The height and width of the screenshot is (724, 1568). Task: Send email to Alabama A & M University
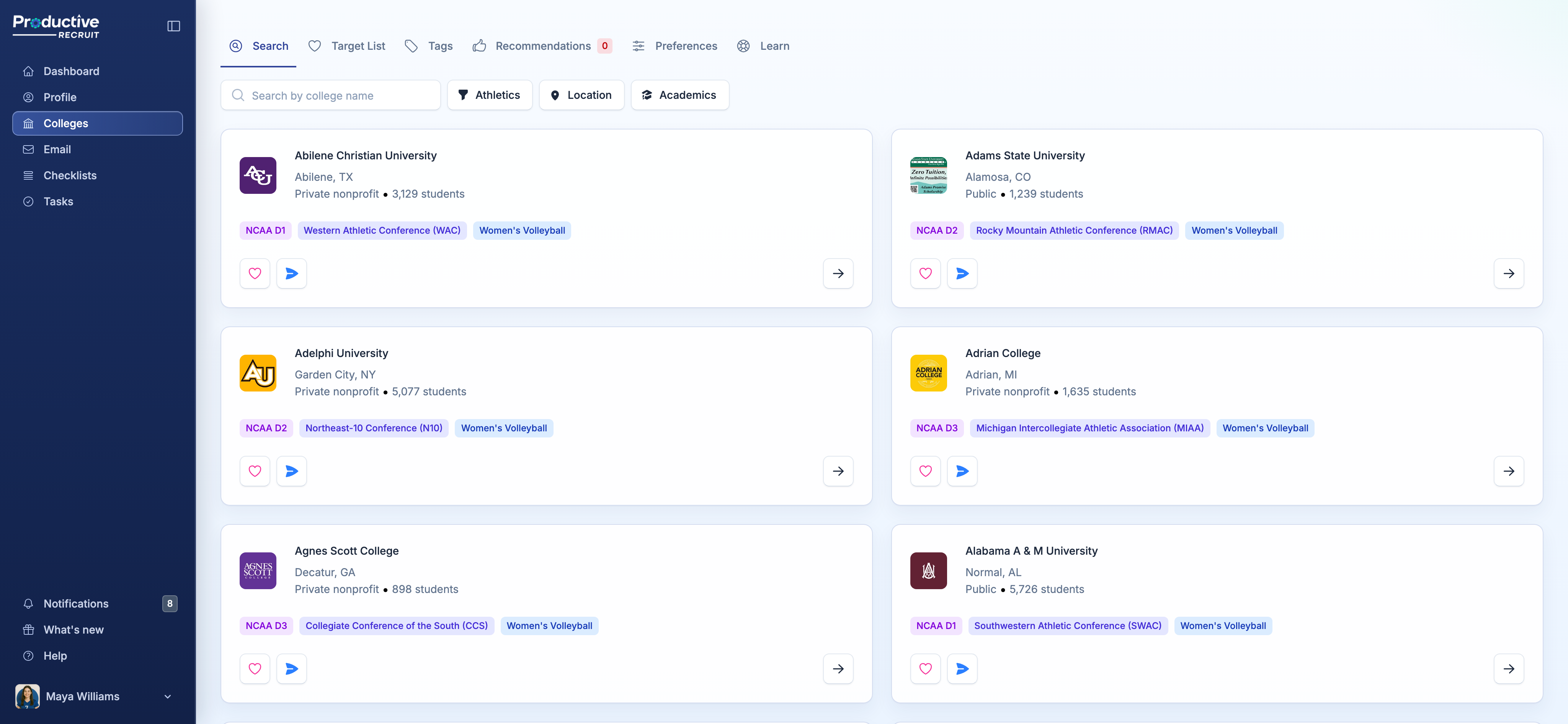tap(962, 668)
